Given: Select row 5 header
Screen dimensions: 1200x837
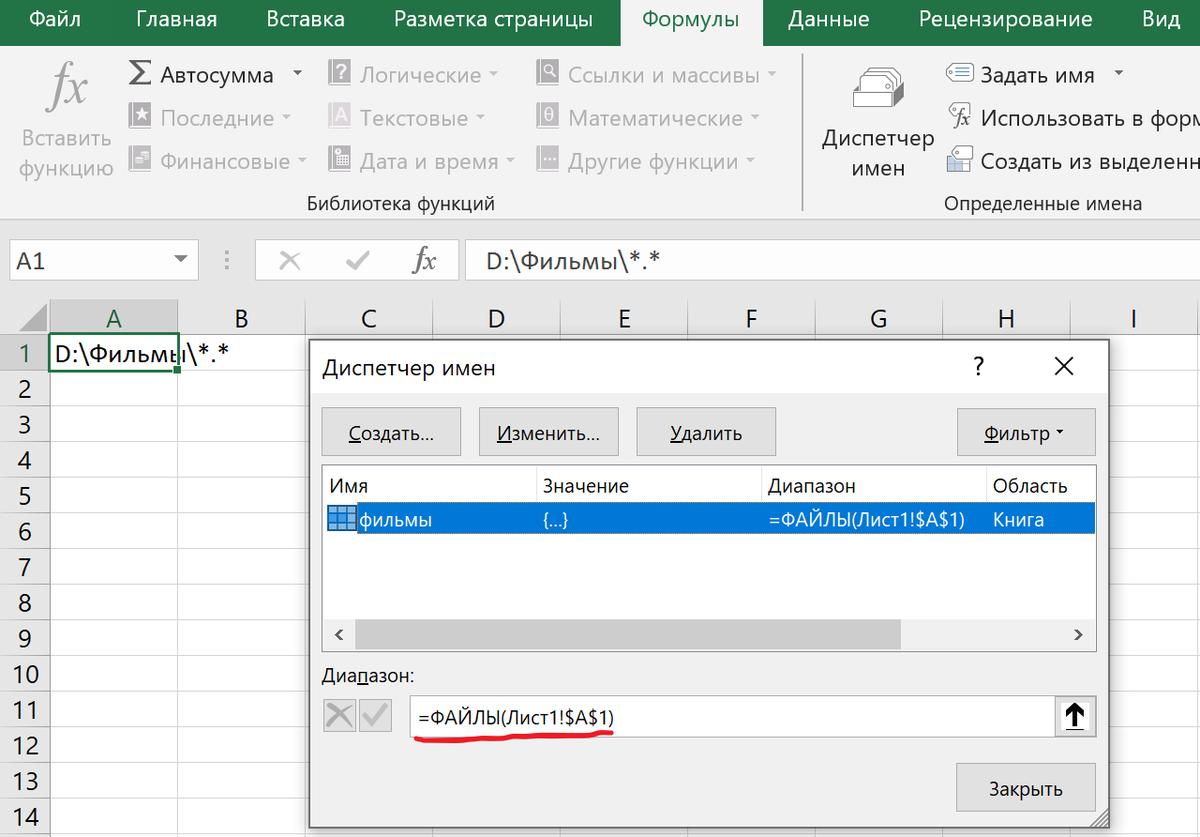Looking at the screenshot, I should [25, 496].
